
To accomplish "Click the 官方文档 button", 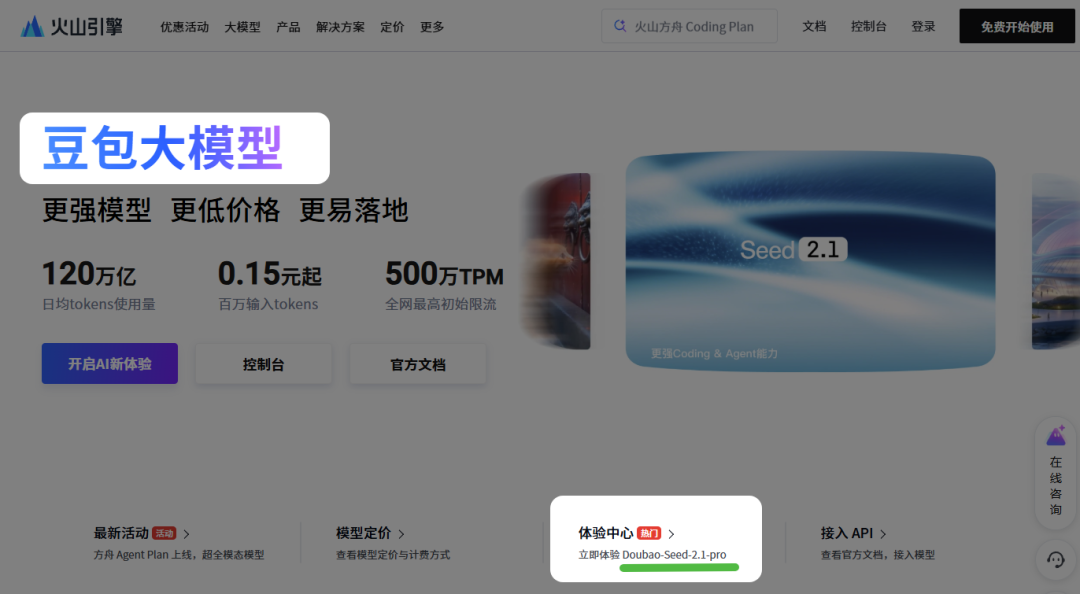I will tap(418, 364).
